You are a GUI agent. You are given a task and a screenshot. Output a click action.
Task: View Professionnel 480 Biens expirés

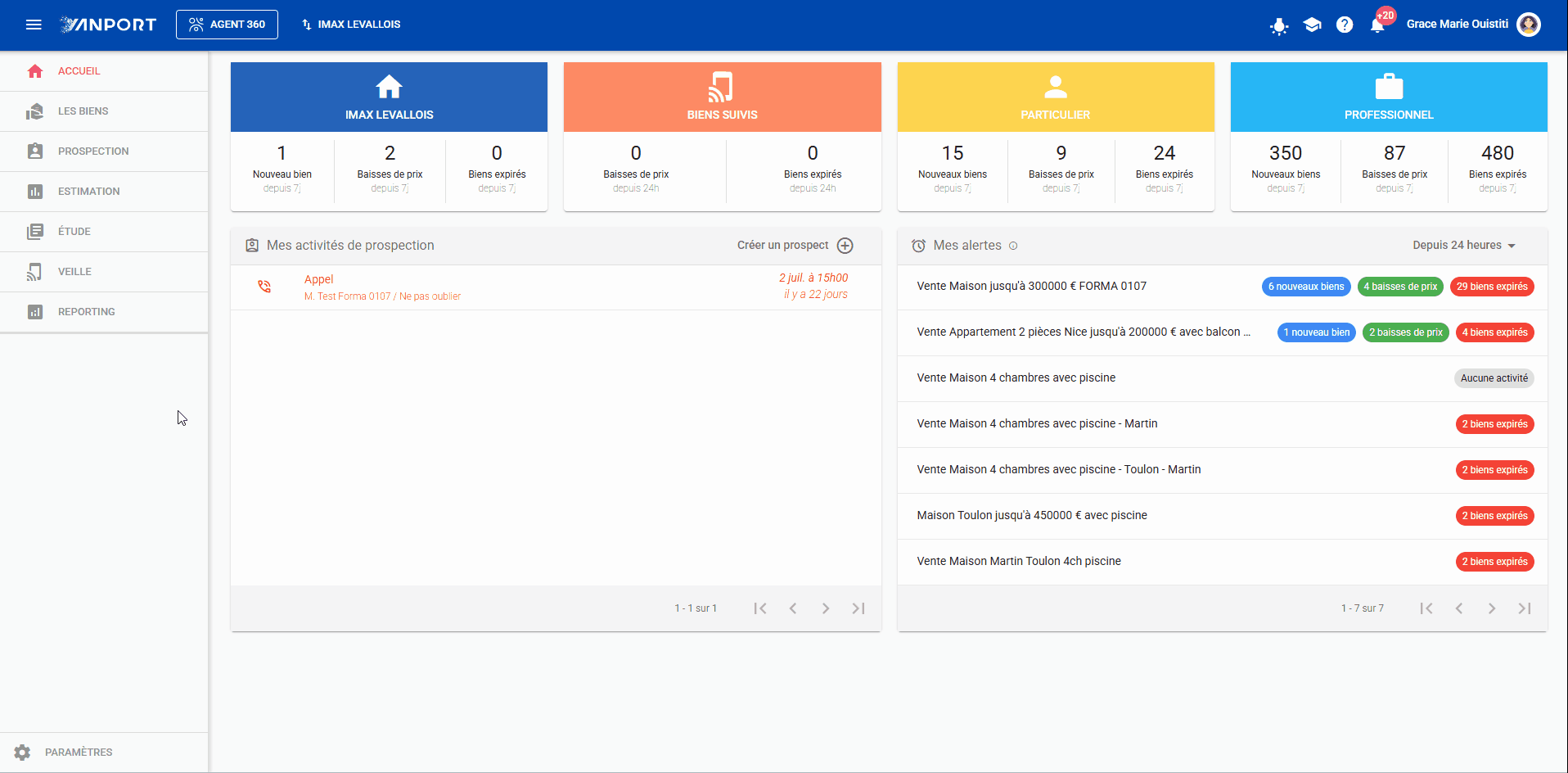click(1498, 170)
